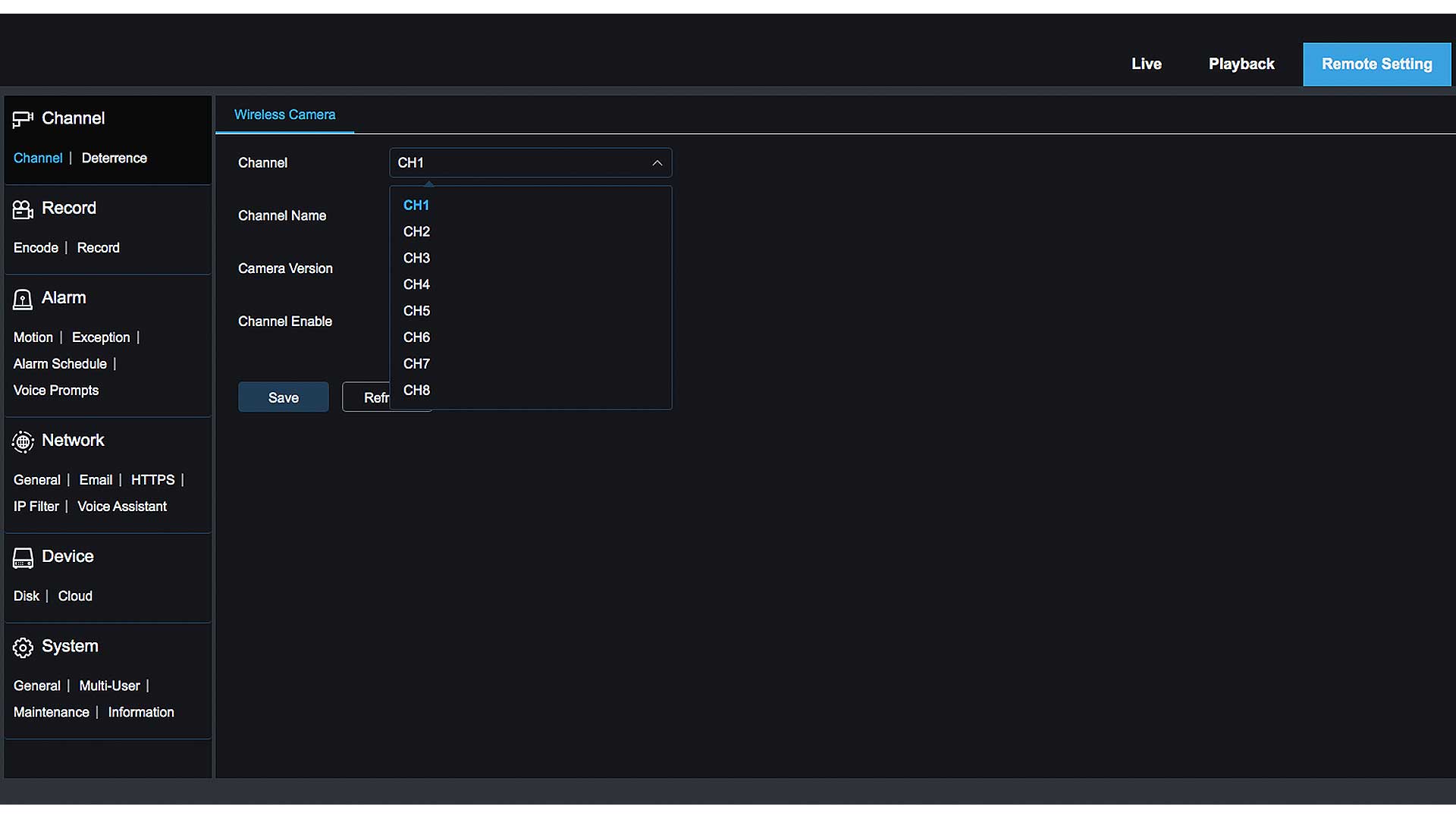The image size is (1456, 819).
Task: Click the Network globe icon in sidebar
Action: pyautogui.click(x=22, y=441)
